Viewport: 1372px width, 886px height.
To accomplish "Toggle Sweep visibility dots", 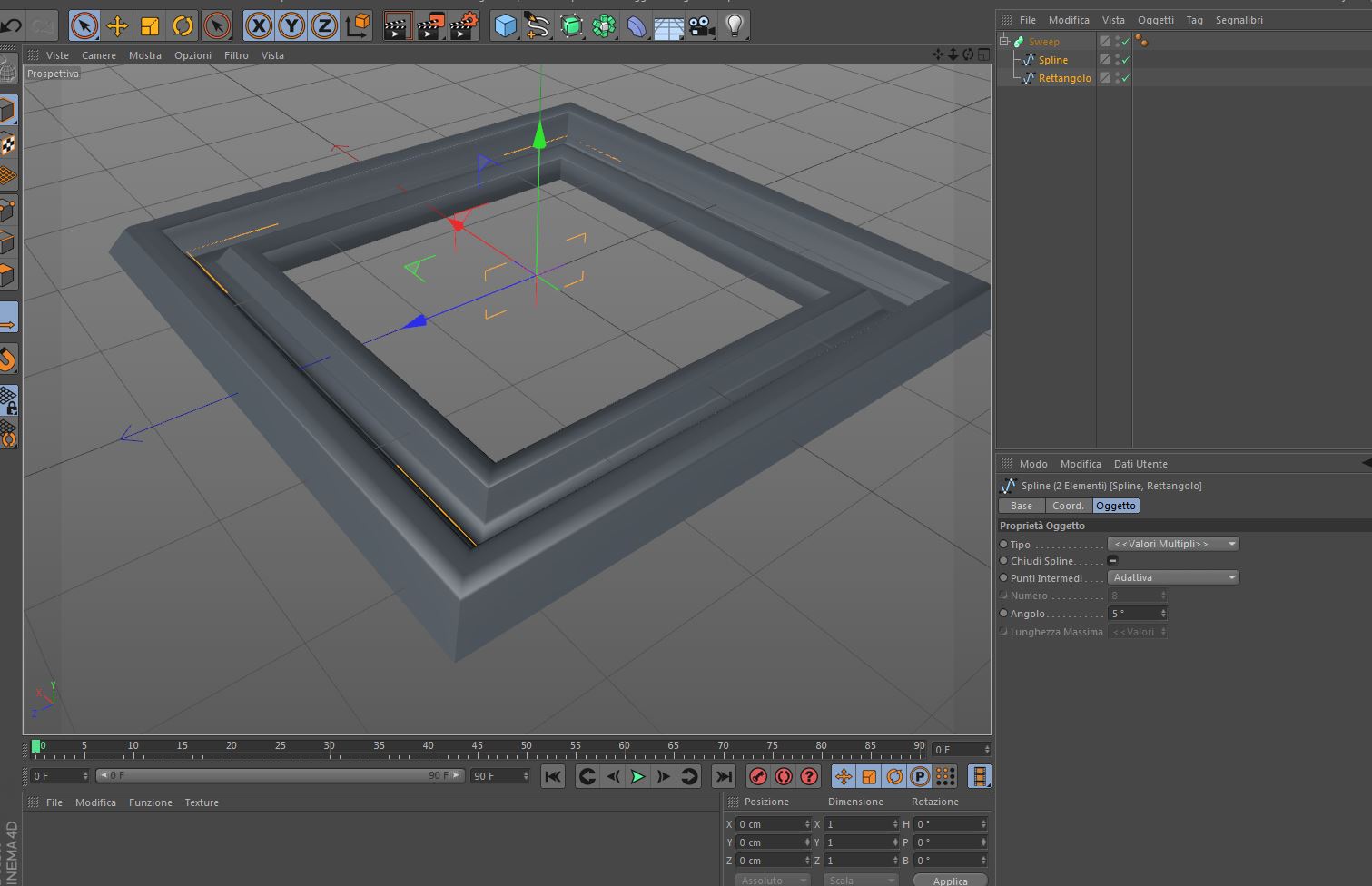I will point(1117,42).
